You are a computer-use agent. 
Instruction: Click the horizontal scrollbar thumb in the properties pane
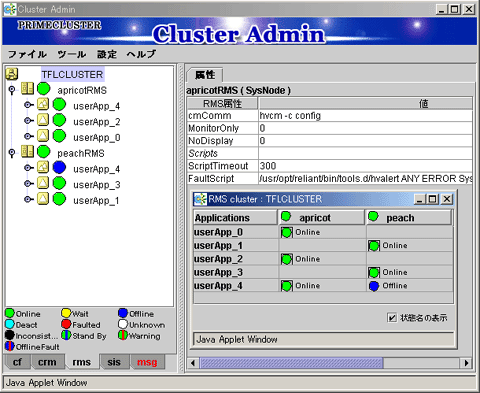tap(291, 363)
